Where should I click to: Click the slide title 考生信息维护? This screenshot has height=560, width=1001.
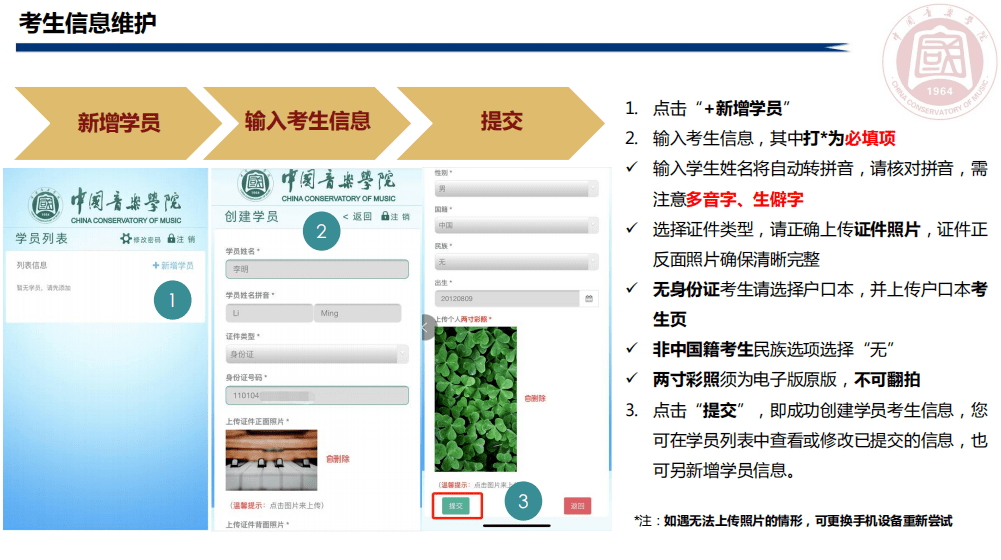88,23
